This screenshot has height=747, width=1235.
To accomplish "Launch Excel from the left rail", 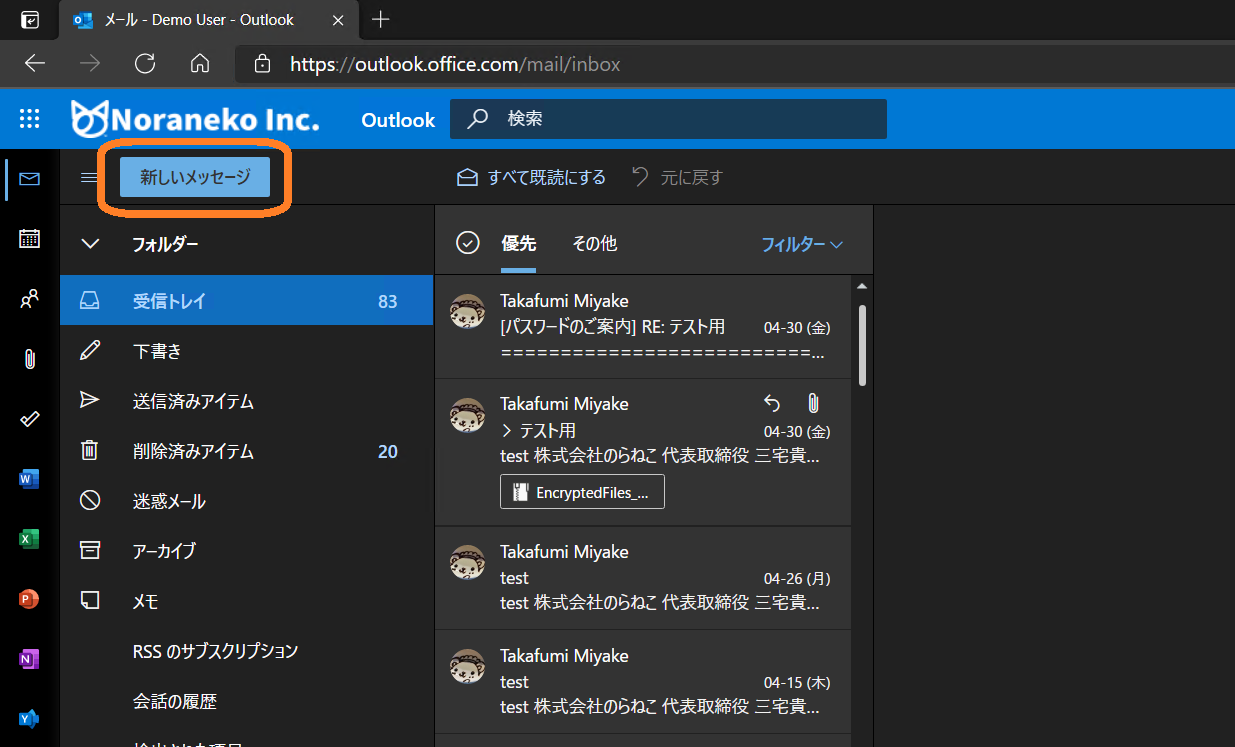I will click(29, 539).
